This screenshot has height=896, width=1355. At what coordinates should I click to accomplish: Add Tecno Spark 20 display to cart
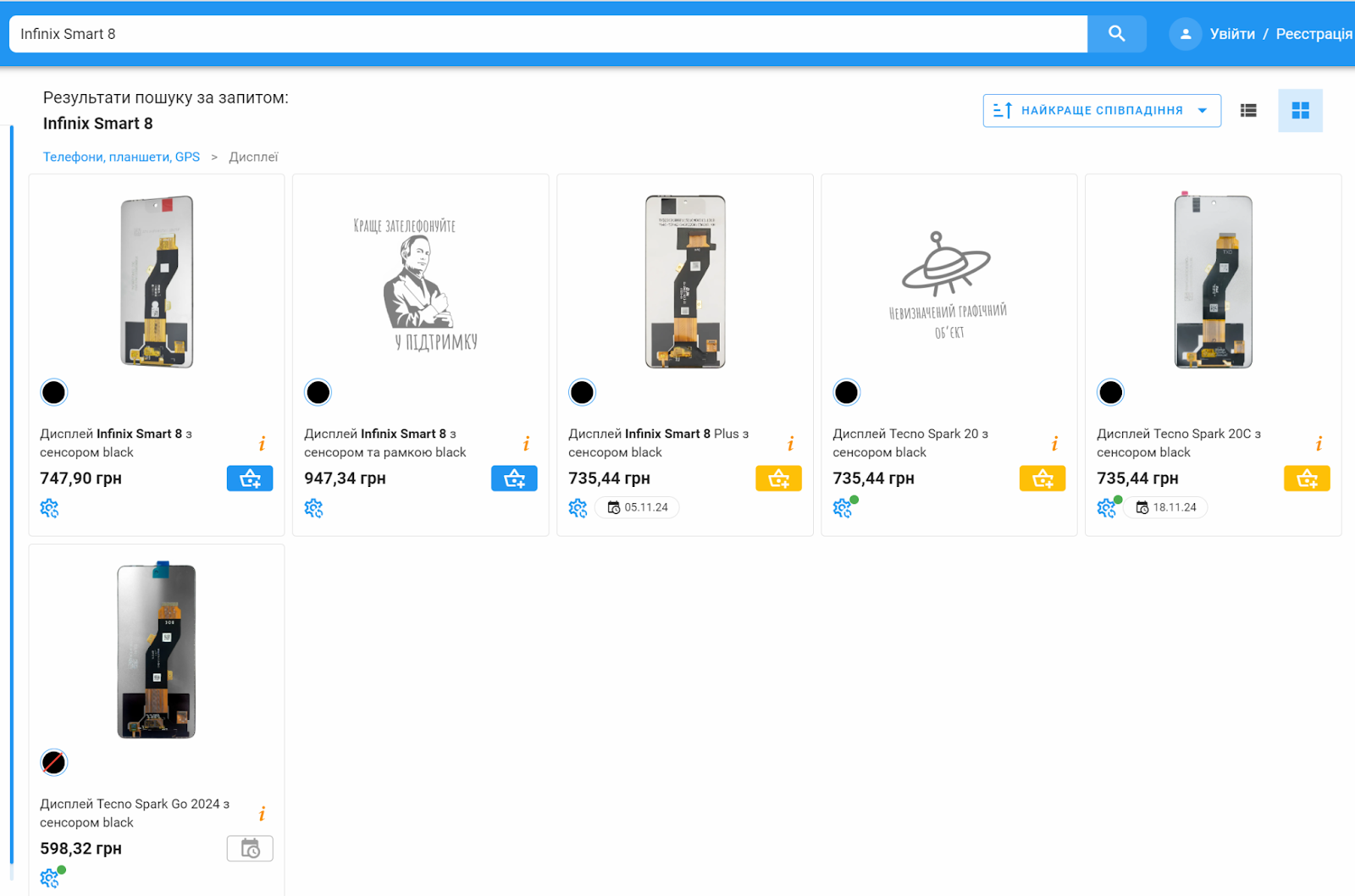coord(1043,478)
